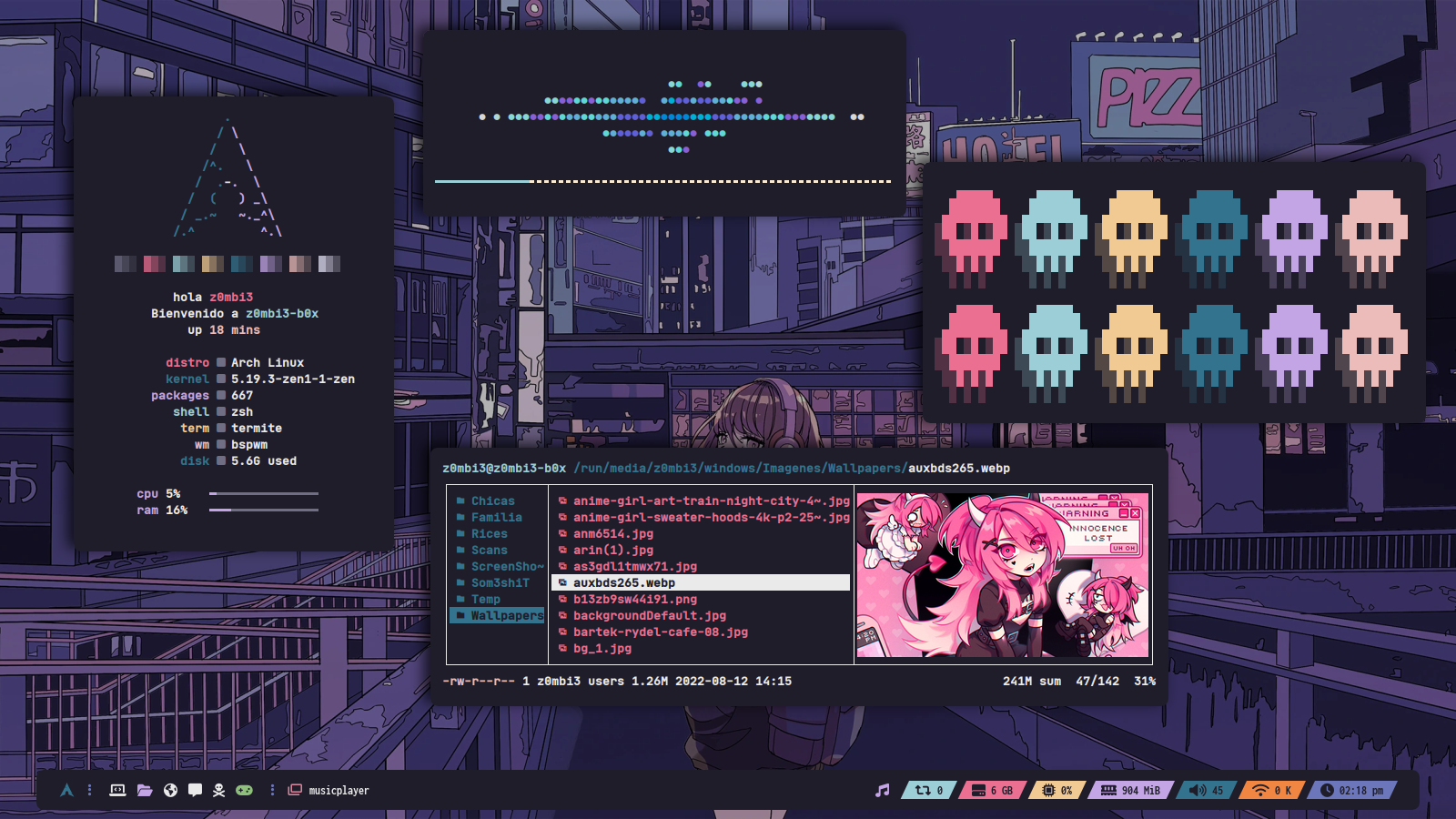Screen dimensions: 1456x819
Task: Open the Familia directory in ranger
Action: coord(497,517)
